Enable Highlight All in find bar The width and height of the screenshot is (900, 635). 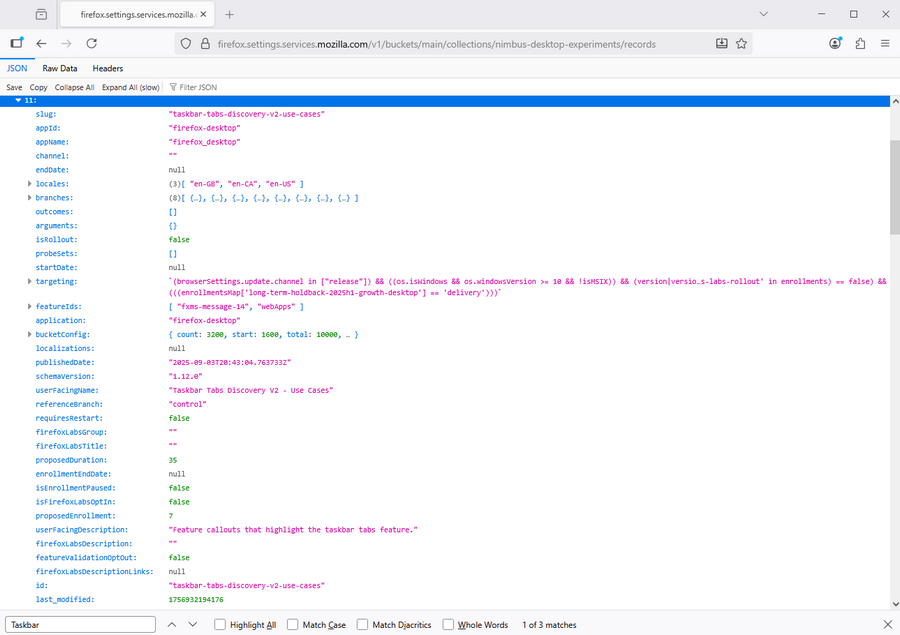[220, 625]
